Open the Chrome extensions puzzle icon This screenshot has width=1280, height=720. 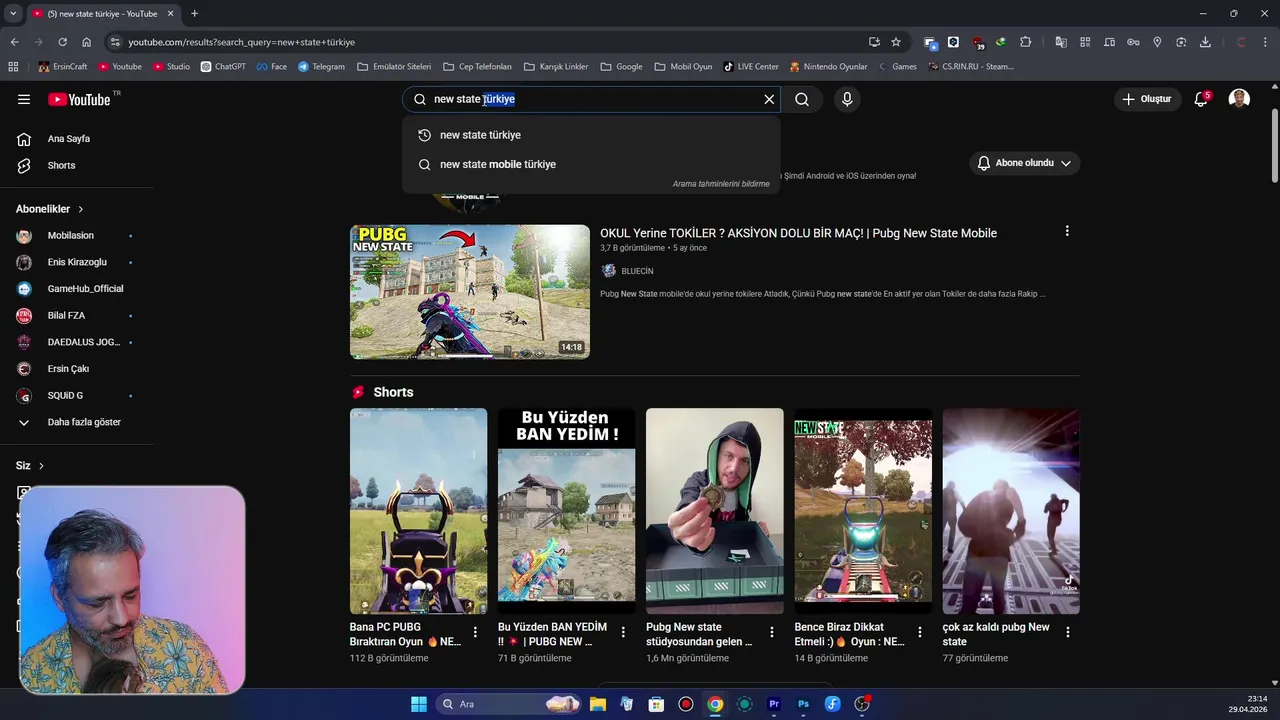(x=1025, y=42)
